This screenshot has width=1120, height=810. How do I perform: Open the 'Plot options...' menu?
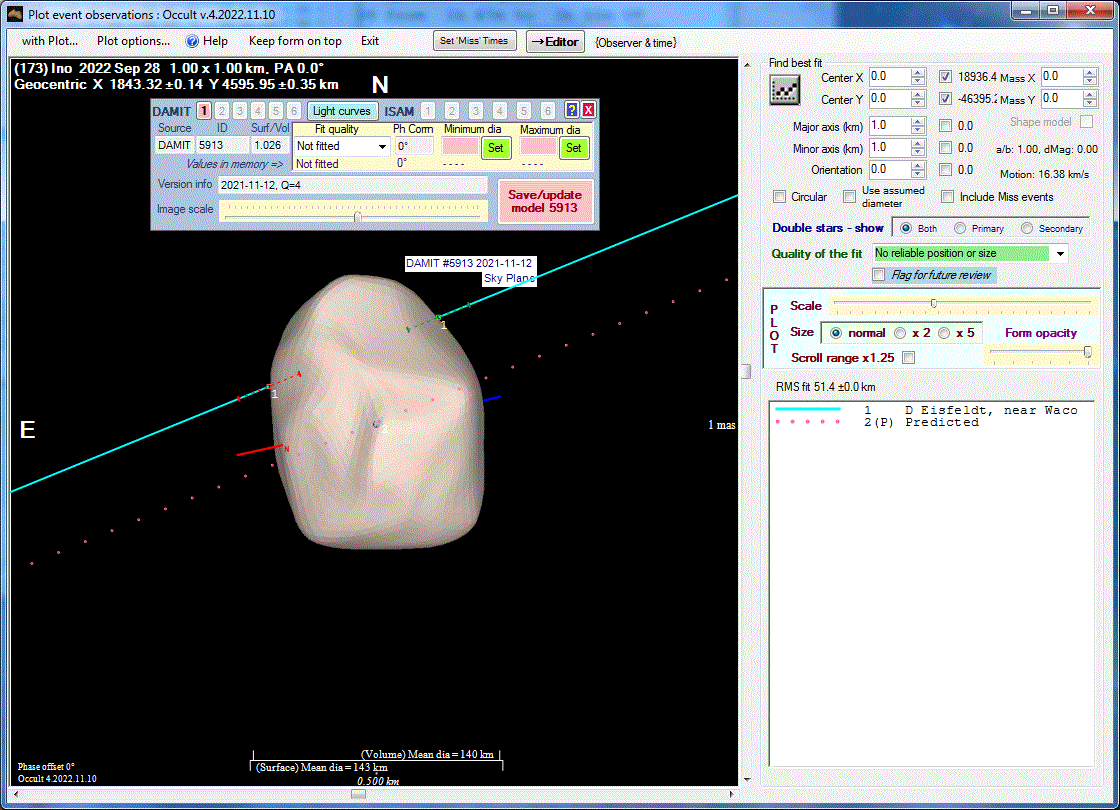pos(133,41)
